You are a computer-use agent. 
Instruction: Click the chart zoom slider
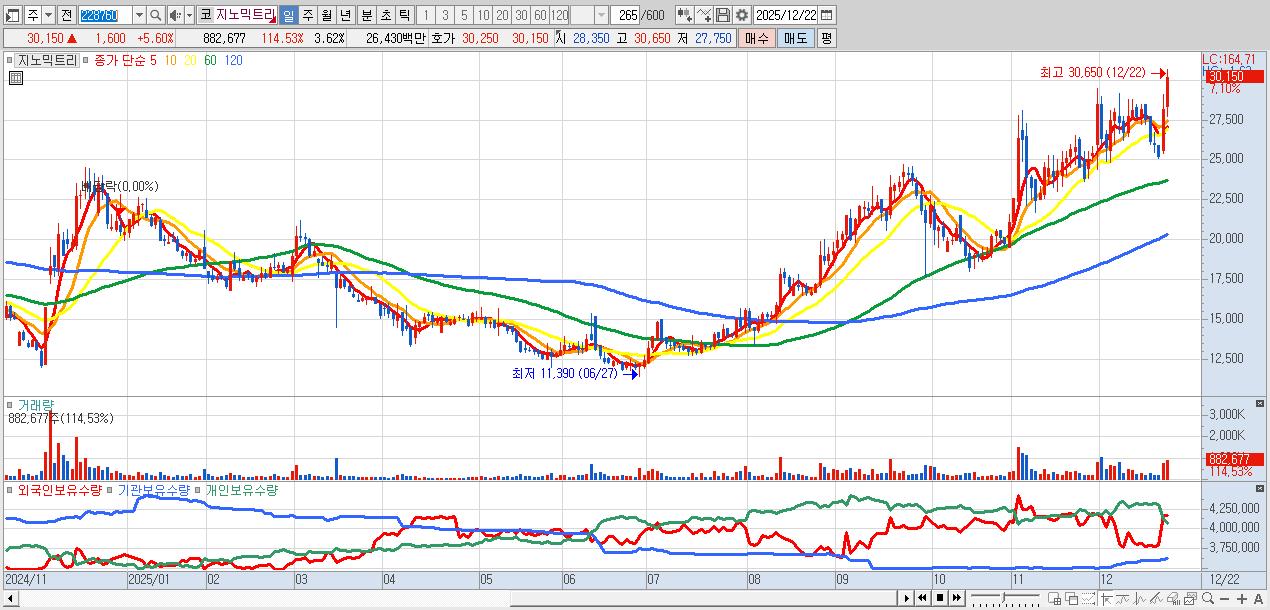[x=1005, y=598]
